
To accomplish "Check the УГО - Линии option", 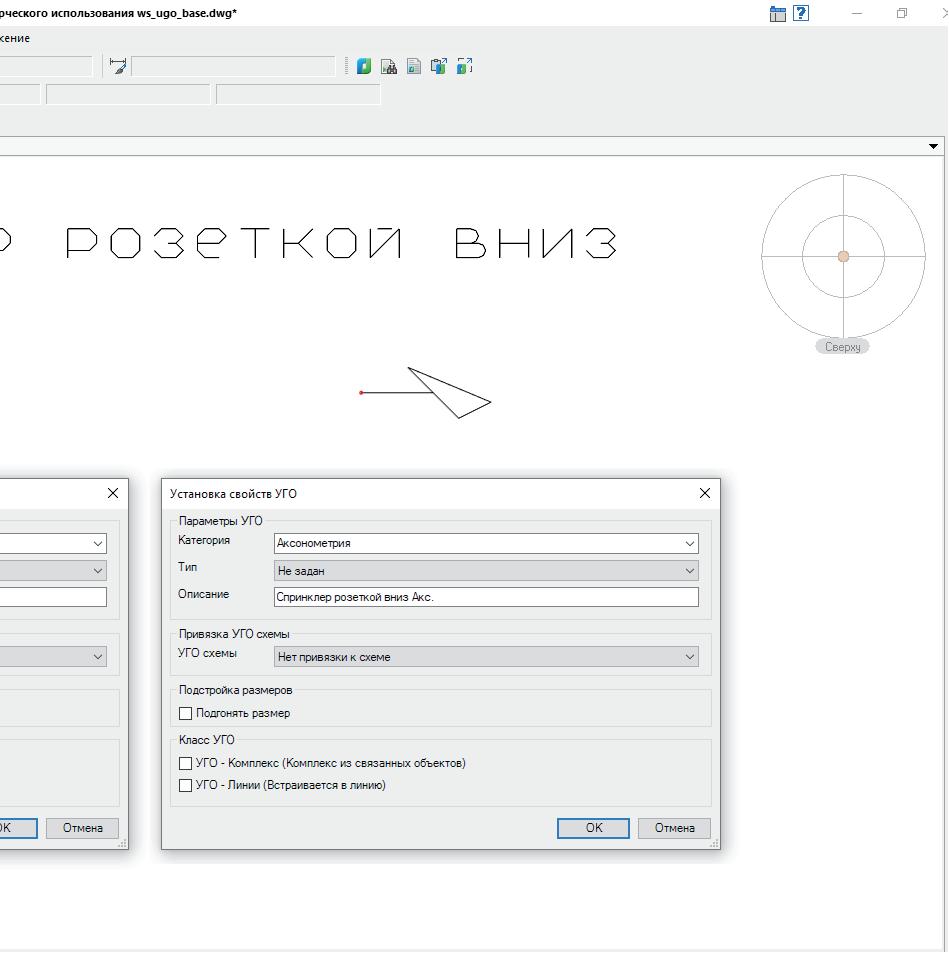I will (185, 785).
